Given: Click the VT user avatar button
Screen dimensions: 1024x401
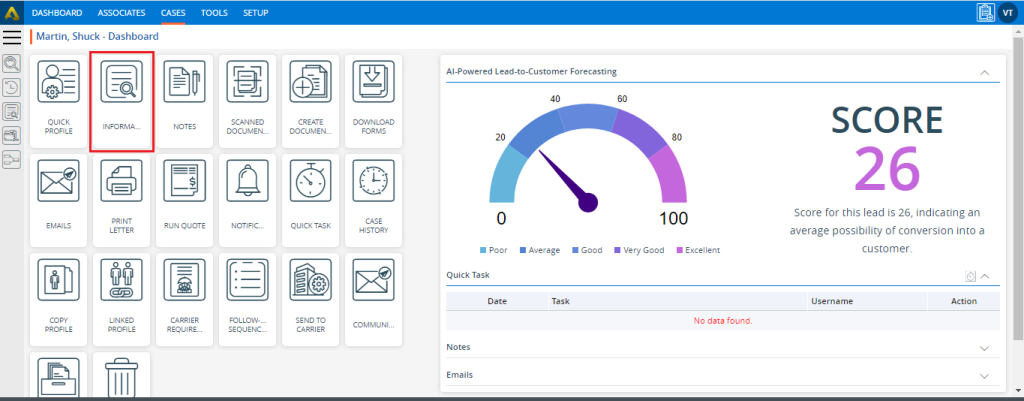Looking at the screenshot, I should (1007, 12).
